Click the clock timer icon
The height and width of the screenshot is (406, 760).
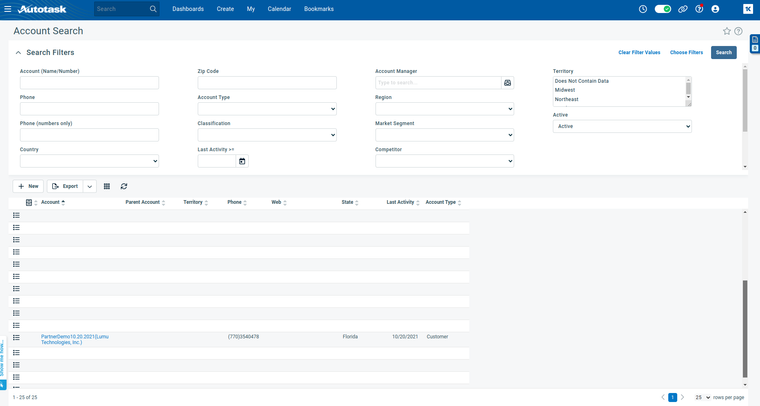pos(643,9)
